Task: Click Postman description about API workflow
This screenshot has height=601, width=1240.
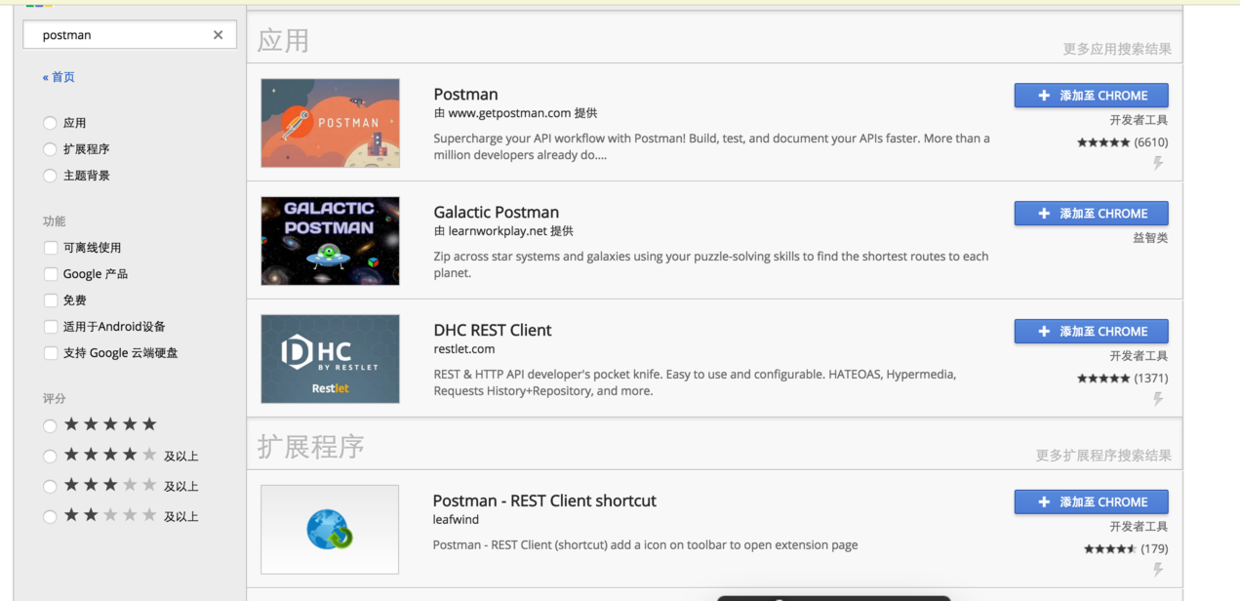Action: (711, 146)
